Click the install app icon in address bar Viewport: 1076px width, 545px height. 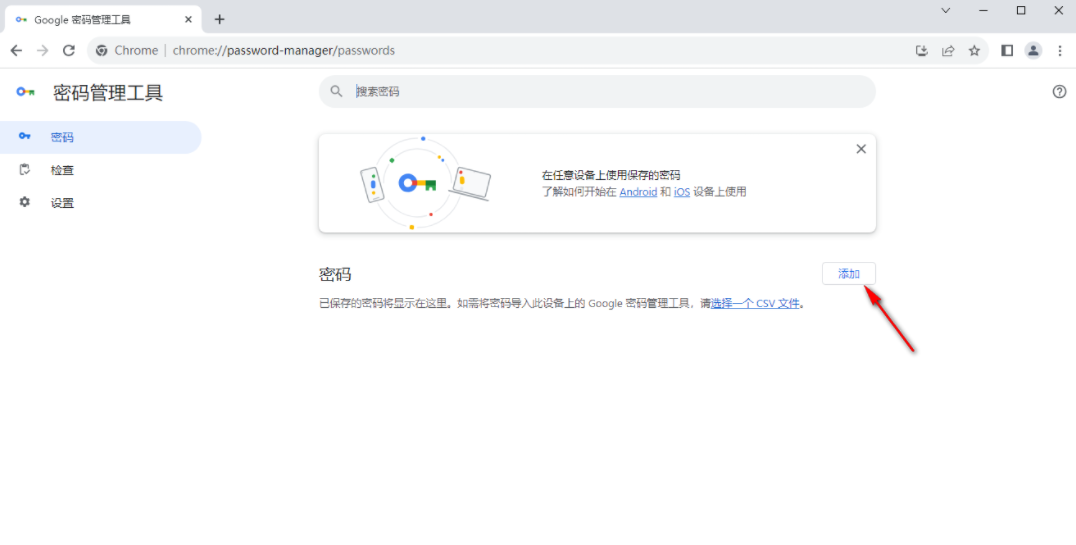coord(922,50)
